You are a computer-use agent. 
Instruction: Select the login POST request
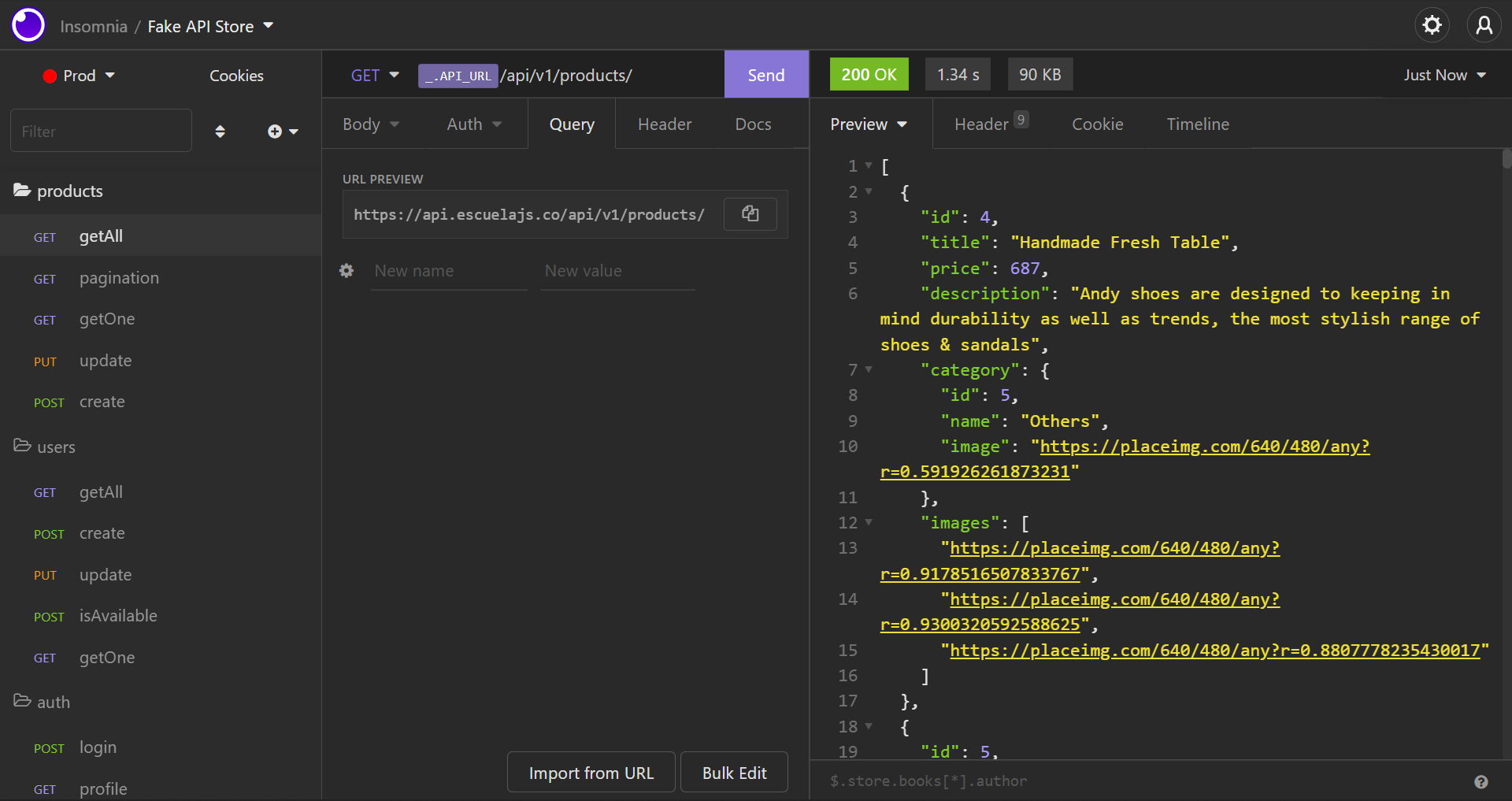click(x=161, y=747)
